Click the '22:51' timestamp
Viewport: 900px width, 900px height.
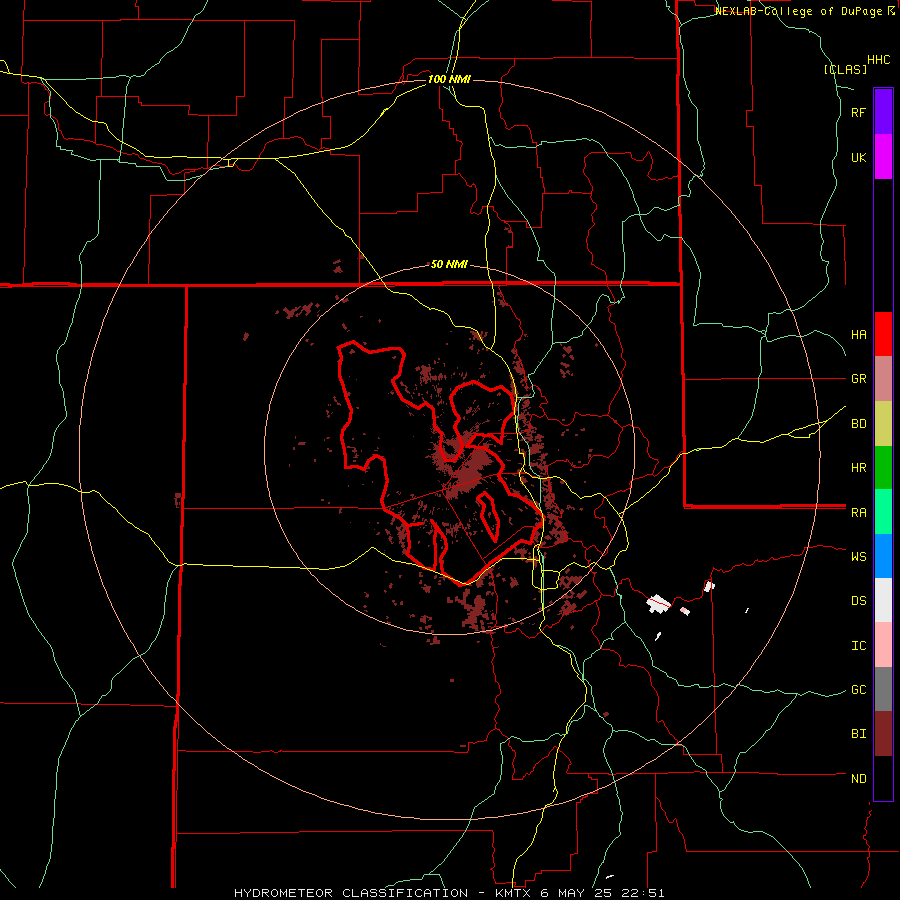click(643, 893)
